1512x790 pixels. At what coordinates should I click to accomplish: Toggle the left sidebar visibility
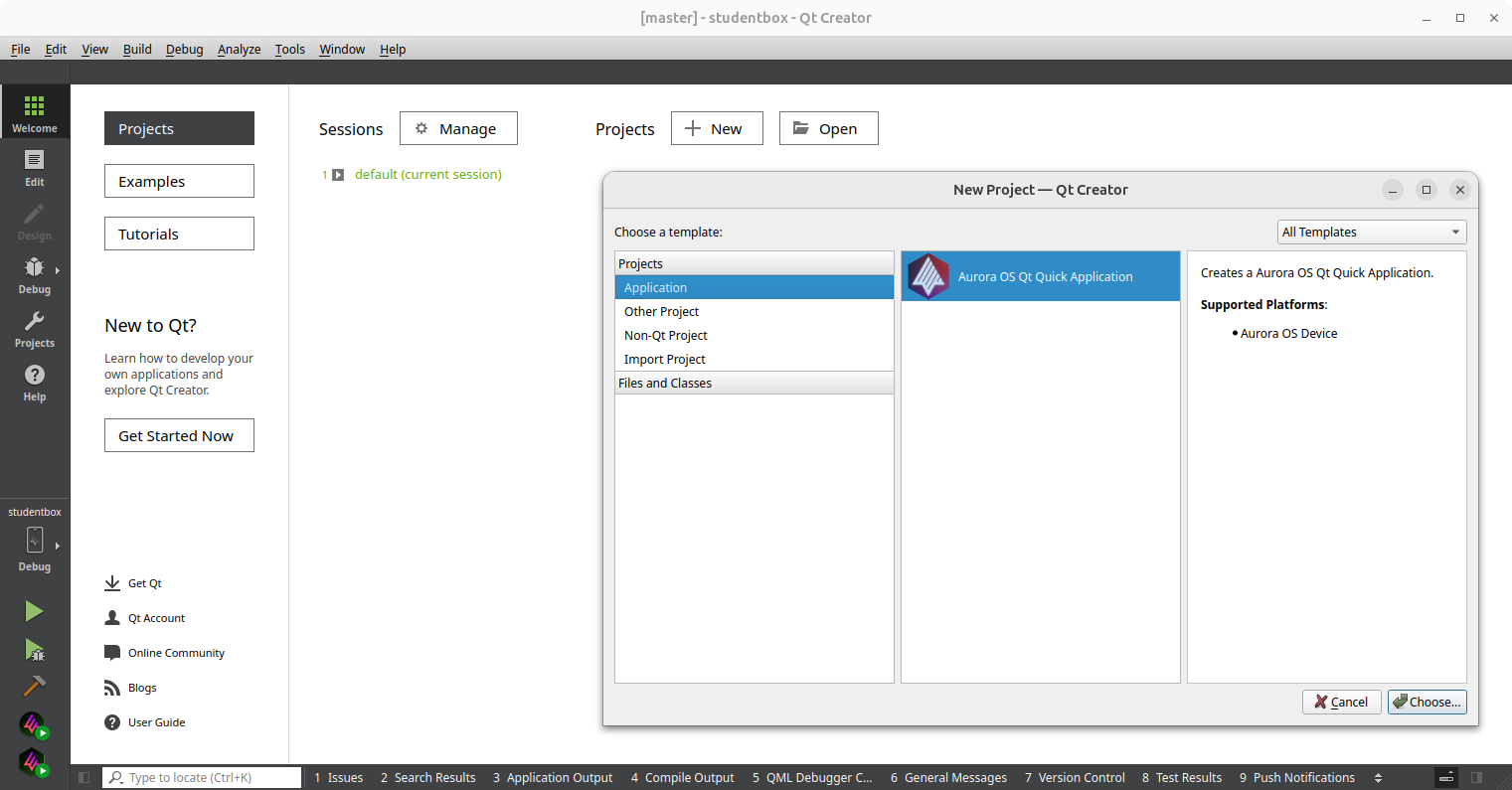pos(84,777)
